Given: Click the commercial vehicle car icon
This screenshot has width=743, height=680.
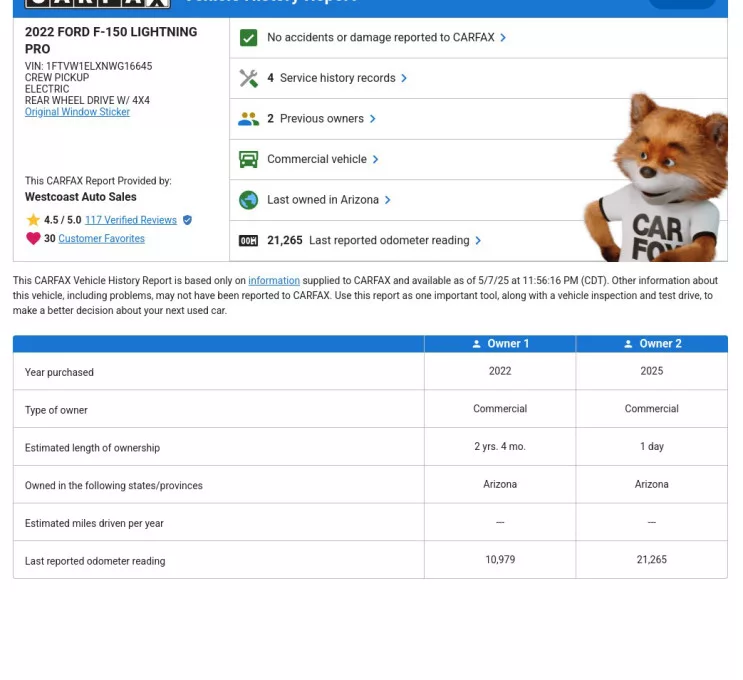Looking at the screenshot, I should [249, 159].
